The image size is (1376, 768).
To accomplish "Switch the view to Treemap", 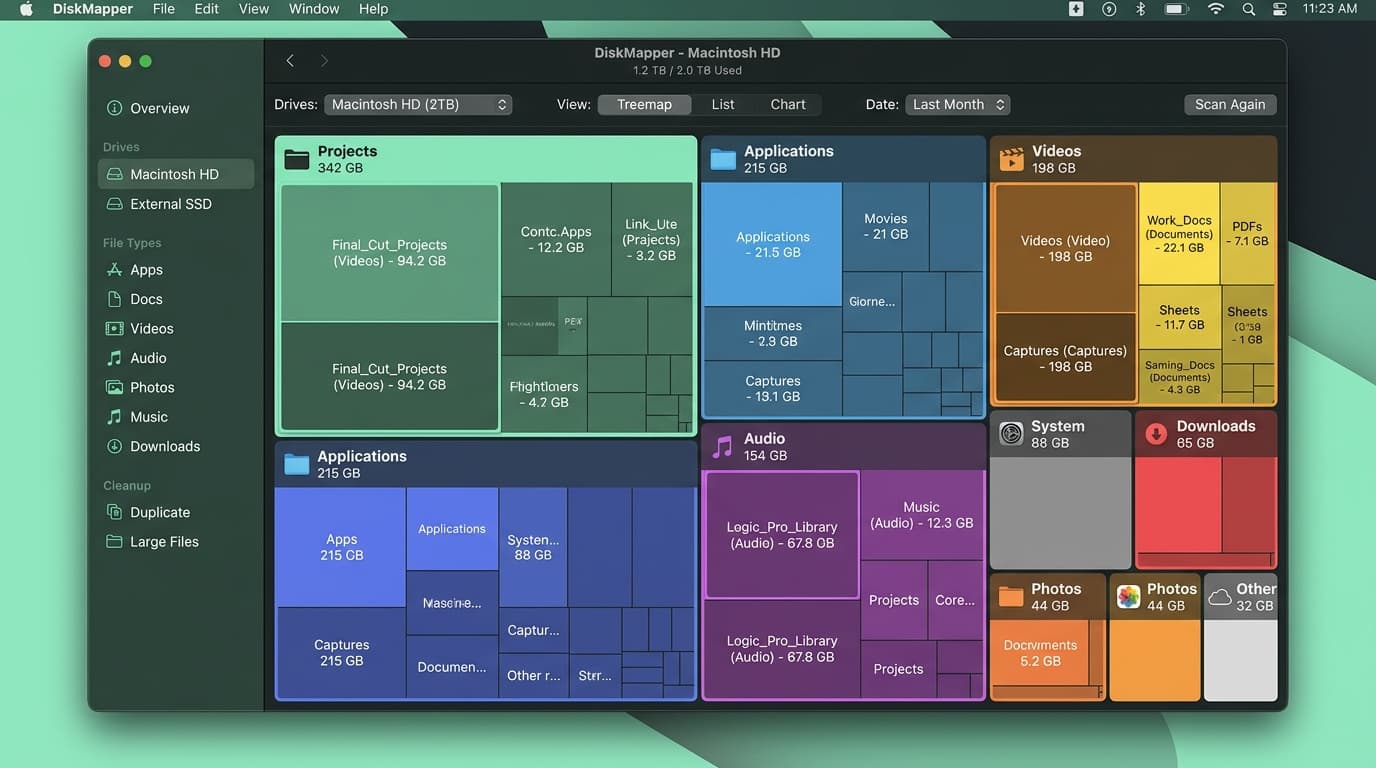I will (x=644, y=105).
